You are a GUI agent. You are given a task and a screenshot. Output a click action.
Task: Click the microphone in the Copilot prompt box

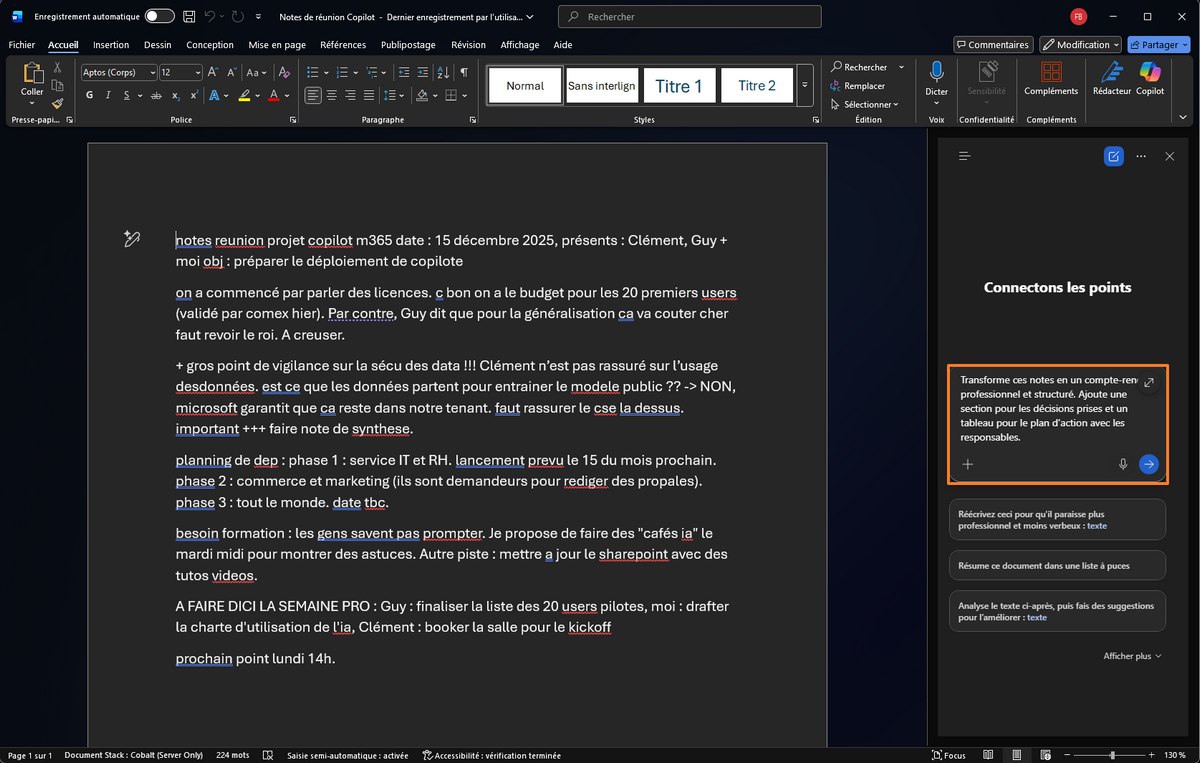point(1123,464)
